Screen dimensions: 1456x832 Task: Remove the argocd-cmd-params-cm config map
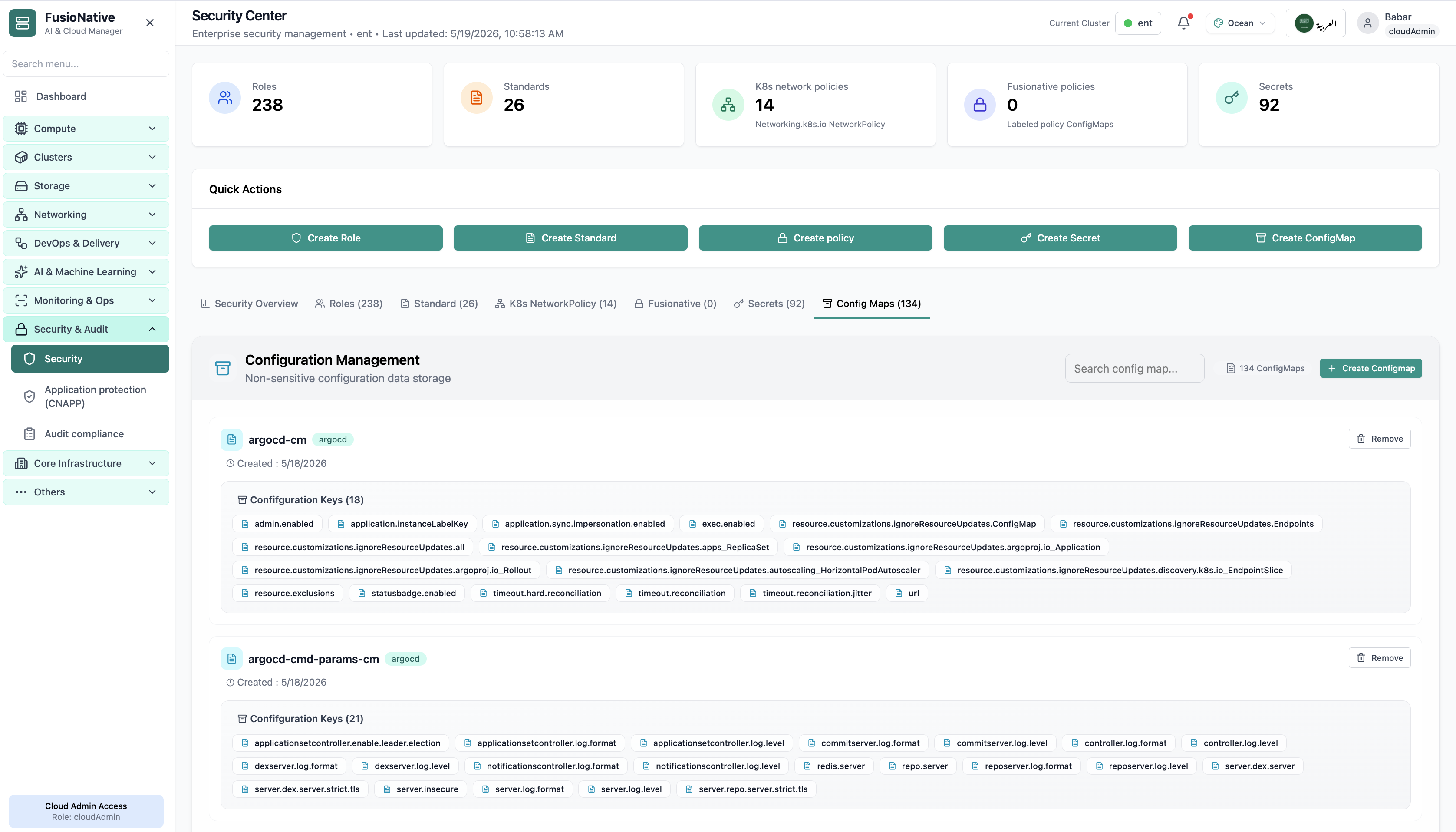(x=1380, y=658)
